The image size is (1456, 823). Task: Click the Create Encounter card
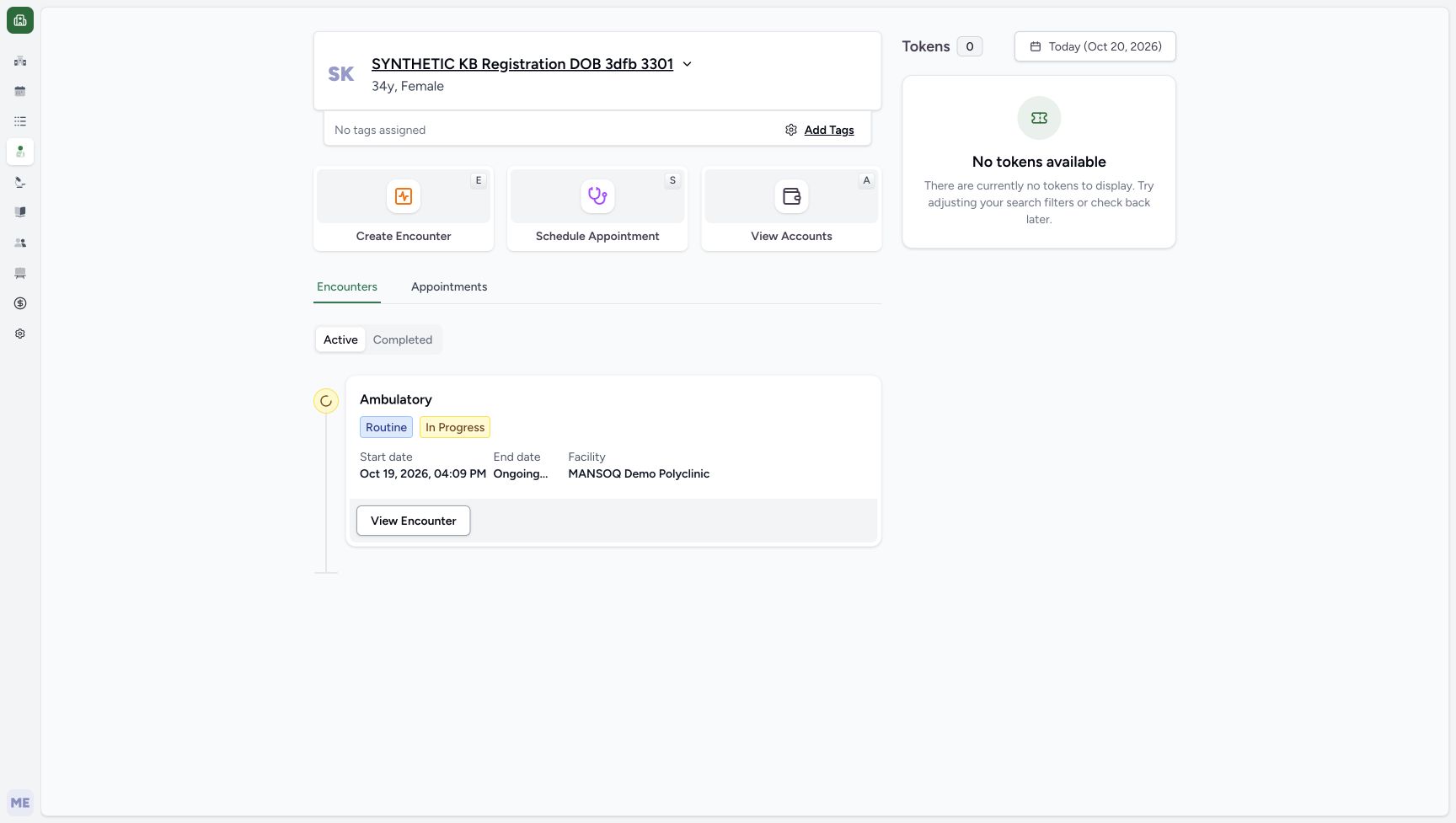pyautogui.click(x=404, y=208)
